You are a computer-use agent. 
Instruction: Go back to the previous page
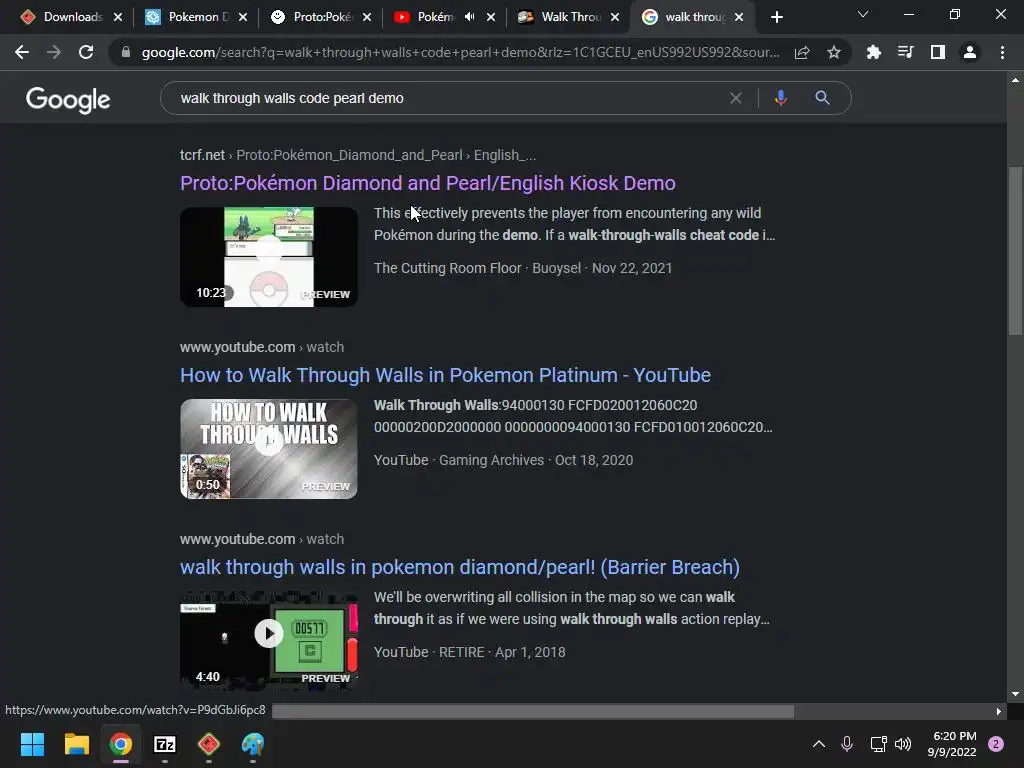(x=22, y=52)
